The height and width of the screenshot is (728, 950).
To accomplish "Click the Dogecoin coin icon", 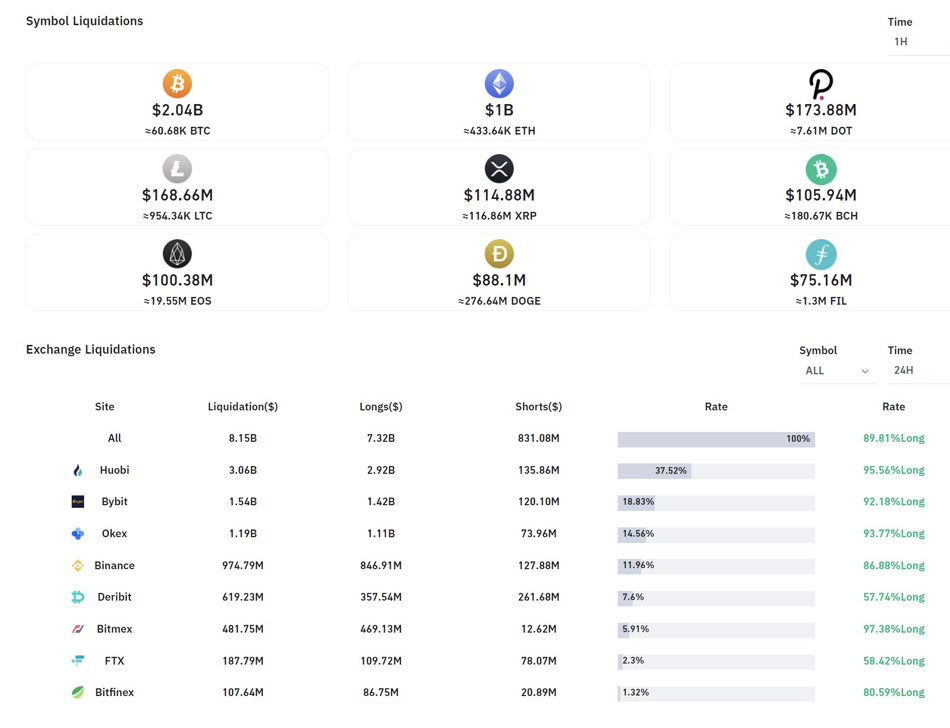I will click(x=499, y=254).
